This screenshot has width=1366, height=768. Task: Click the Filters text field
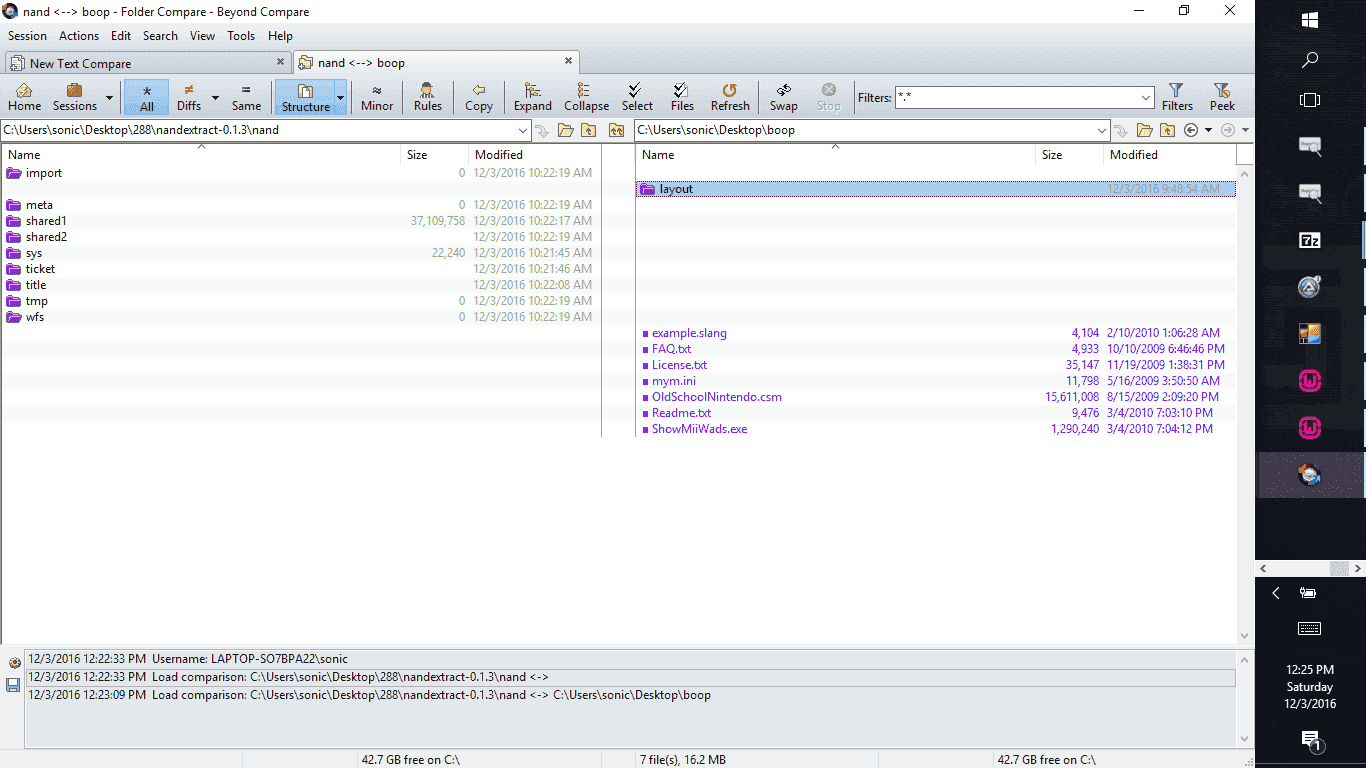pos(1016,98)
